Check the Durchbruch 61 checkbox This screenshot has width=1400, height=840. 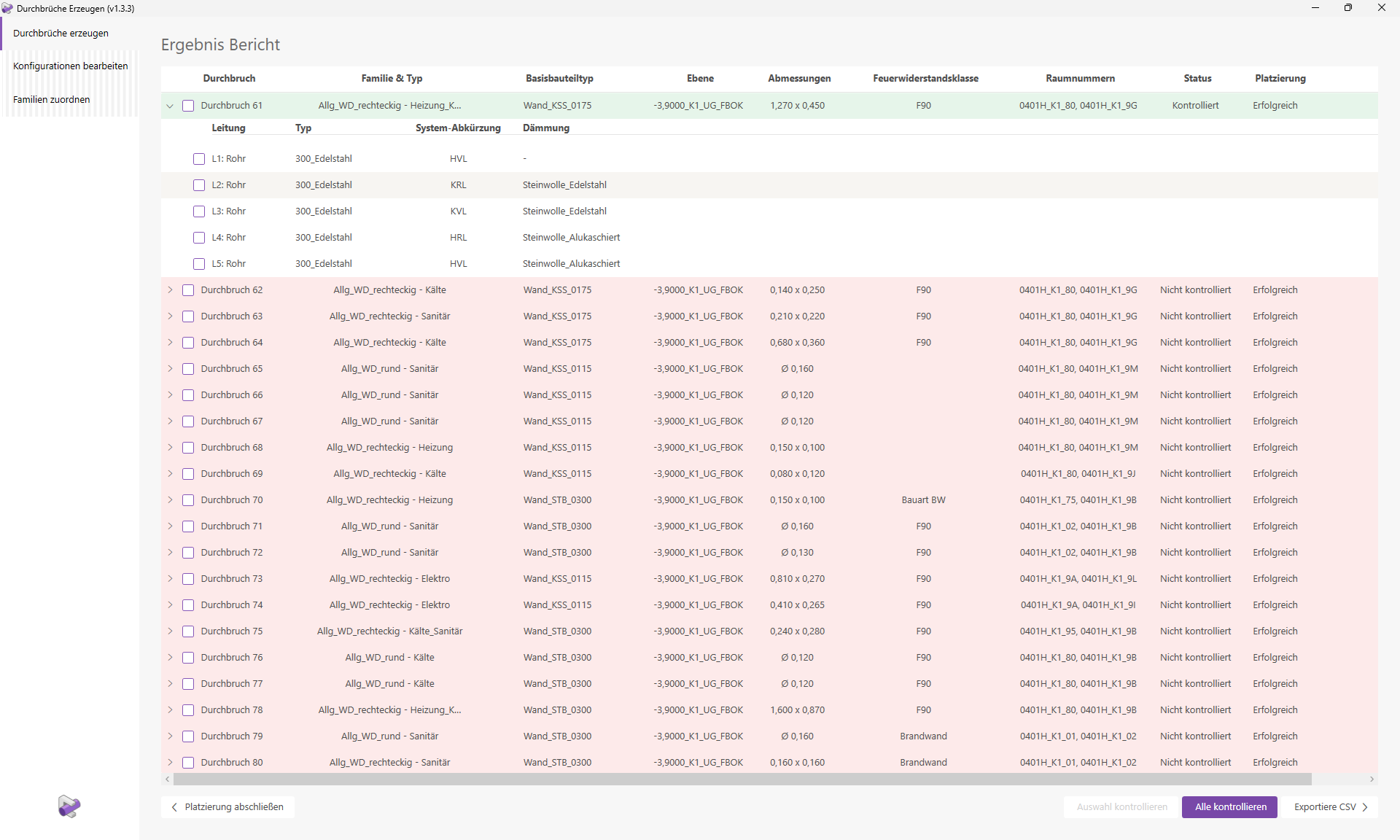pos(188,106)
